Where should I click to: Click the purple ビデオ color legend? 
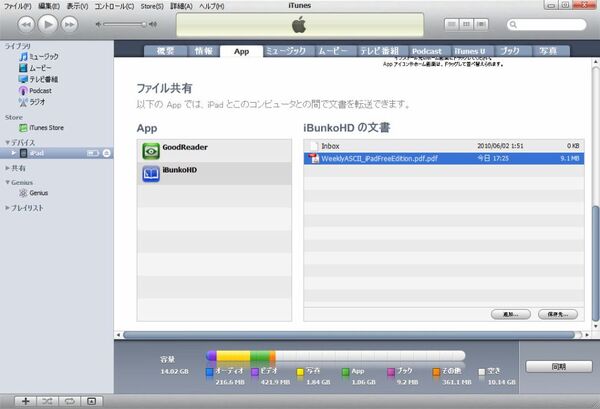point(255,372)
